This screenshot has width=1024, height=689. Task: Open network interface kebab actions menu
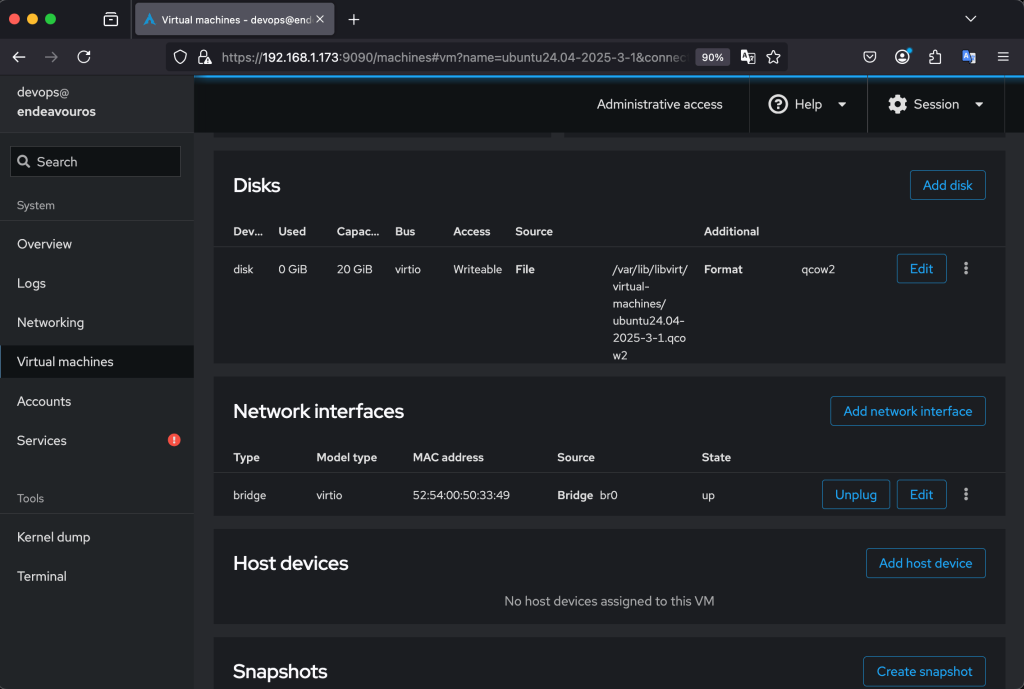tap(965, 494)
